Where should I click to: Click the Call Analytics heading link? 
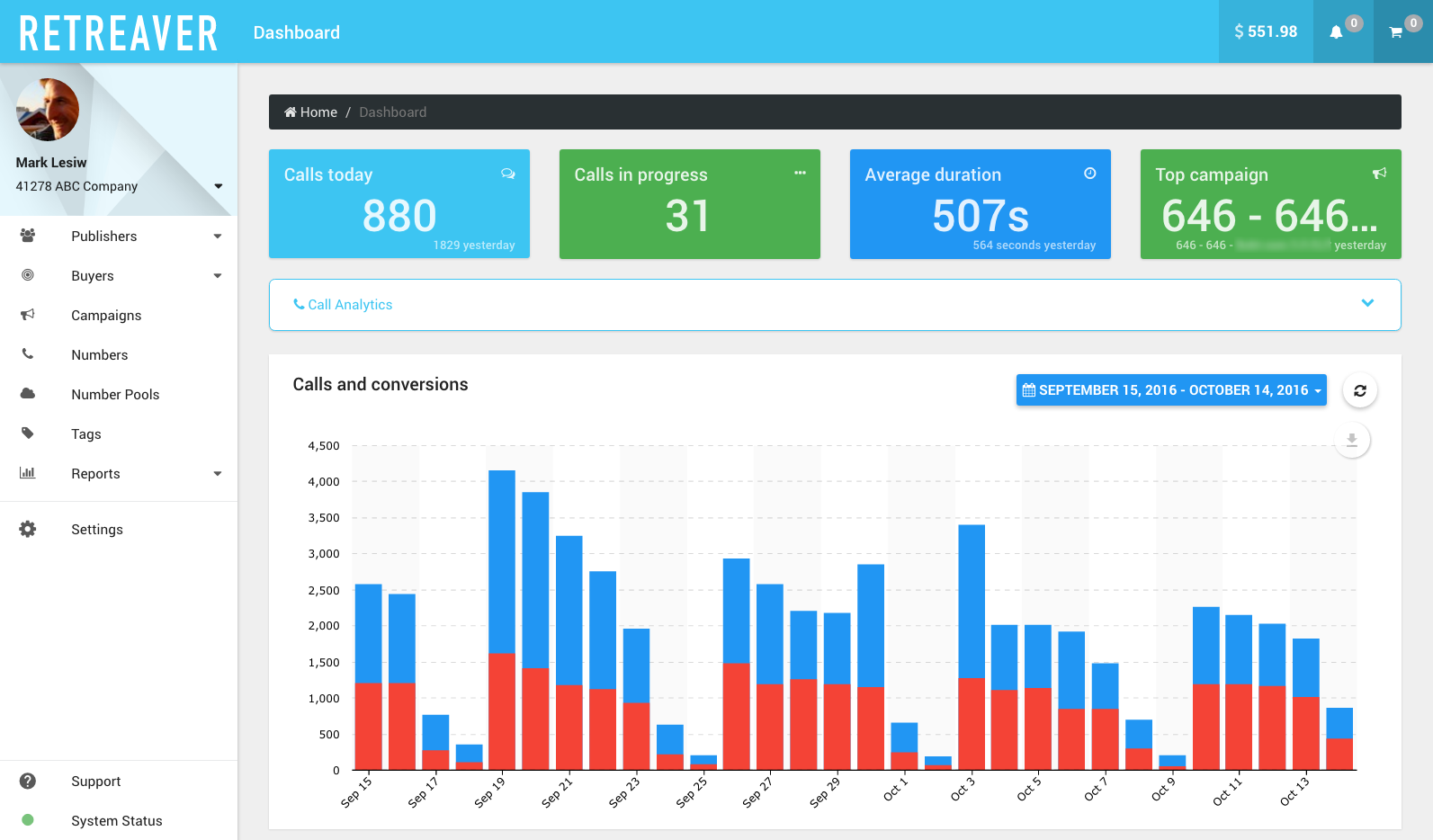coord(343,305)
